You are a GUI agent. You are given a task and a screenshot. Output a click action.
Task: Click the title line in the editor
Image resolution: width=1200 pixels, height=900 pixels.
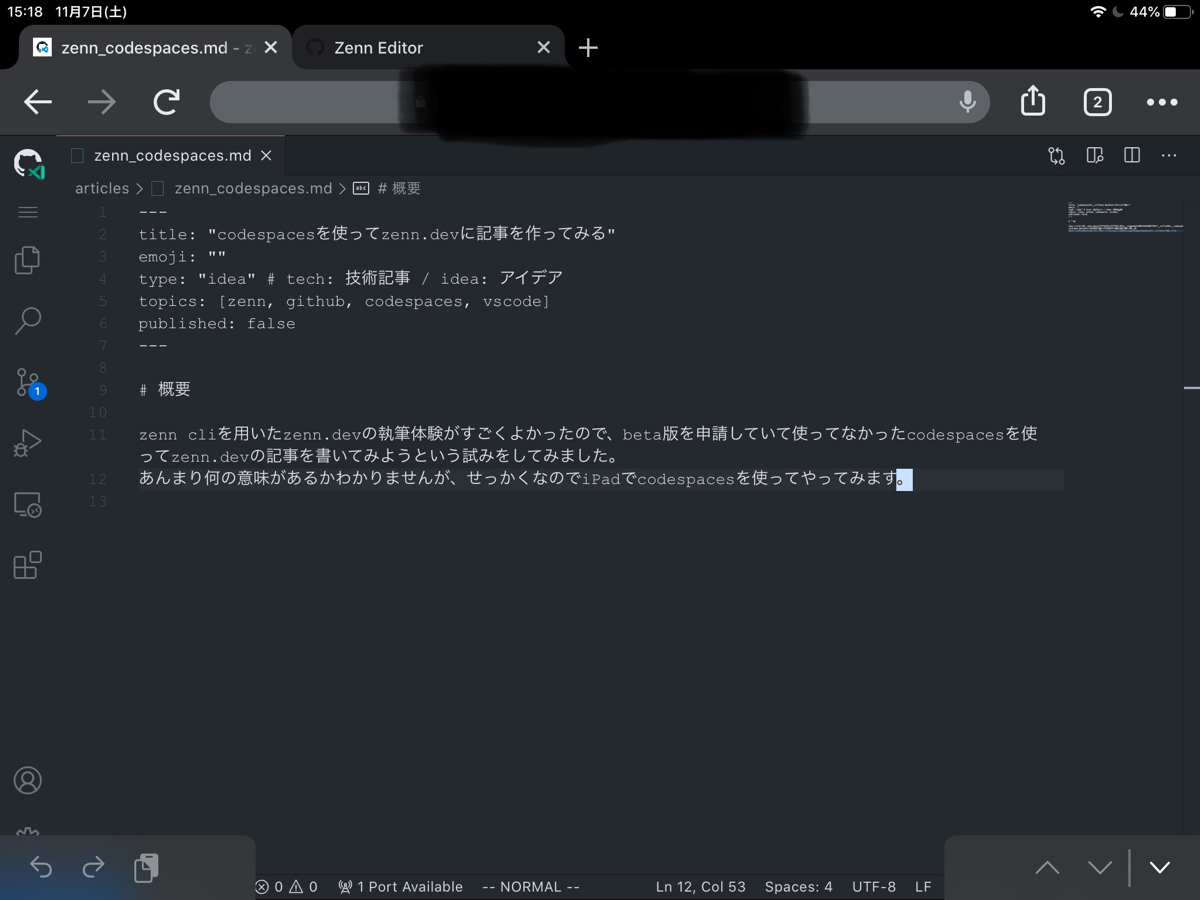(376, 234)
